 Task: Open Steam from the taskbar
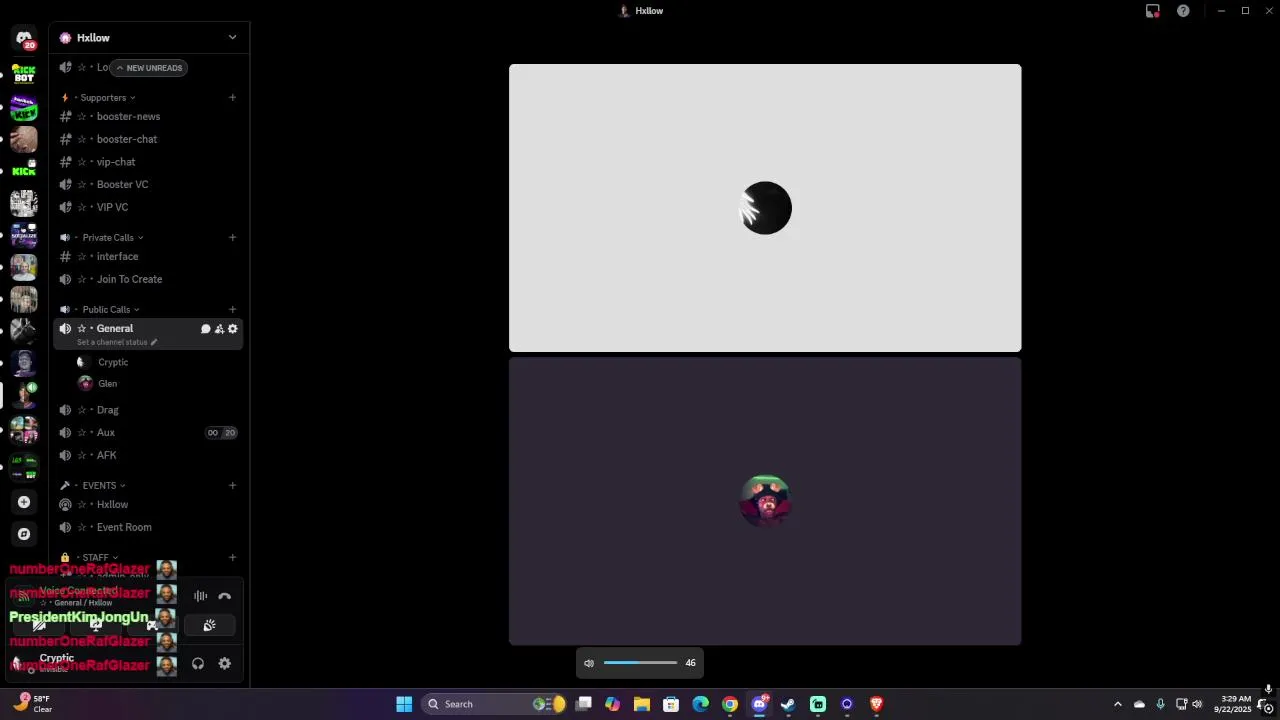pyautogui.click(x=788, y=704)
